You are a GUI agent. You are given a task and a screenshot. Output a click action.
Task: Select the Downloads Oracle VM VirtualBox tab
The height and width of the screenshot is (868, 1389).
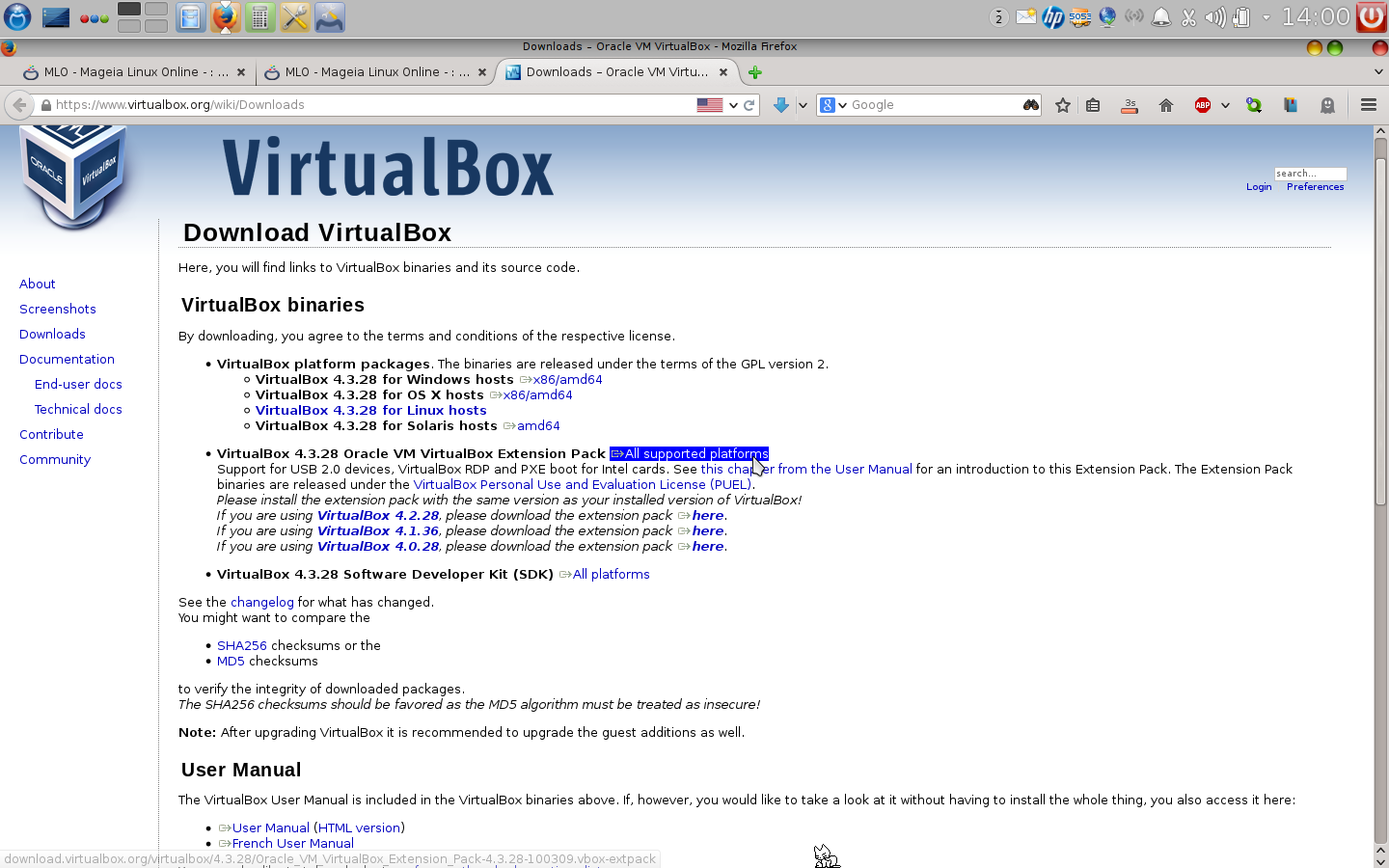point(617,72)
